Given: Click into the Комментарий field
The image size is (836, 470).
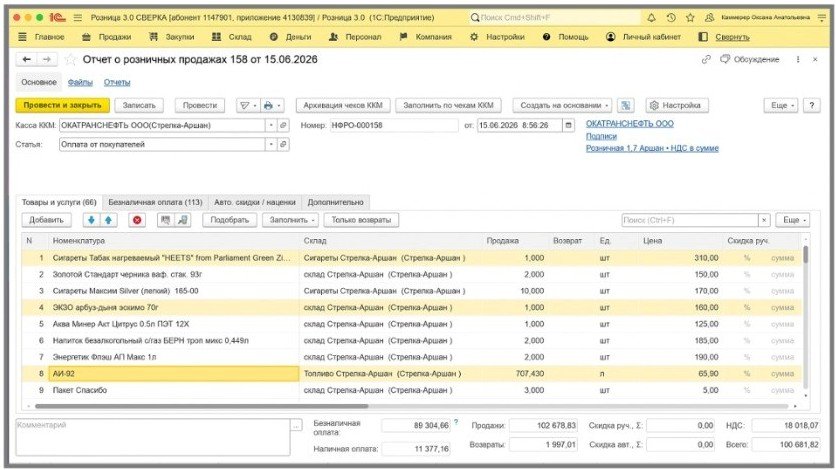Looking at the screenshot, I should pos(153,437).
